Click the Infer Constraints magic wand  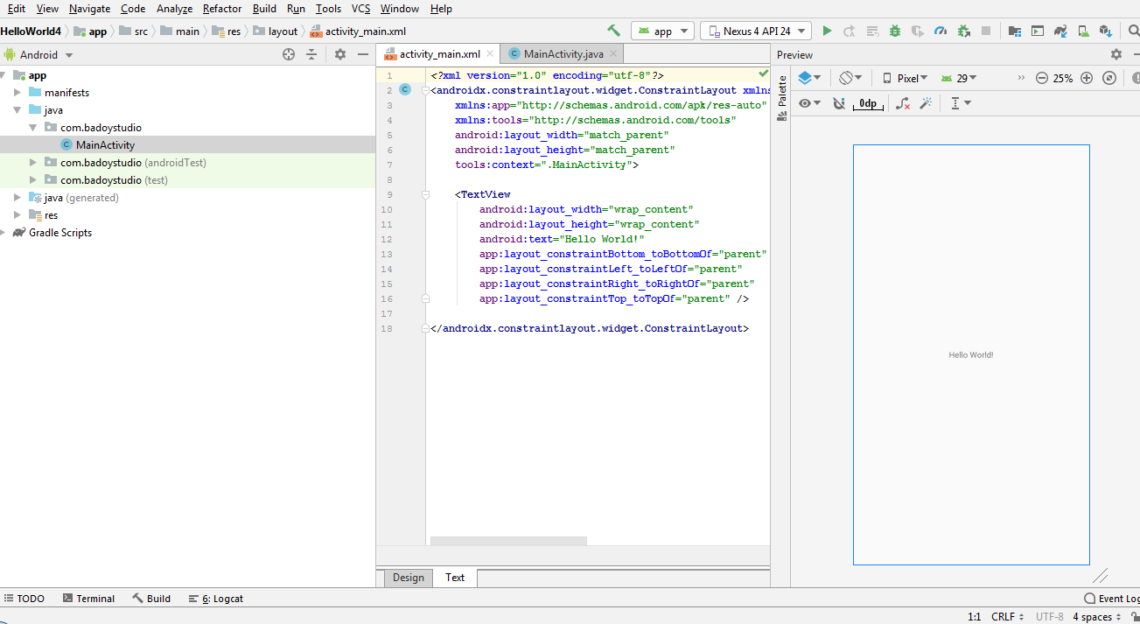click(x=926, y=103)
